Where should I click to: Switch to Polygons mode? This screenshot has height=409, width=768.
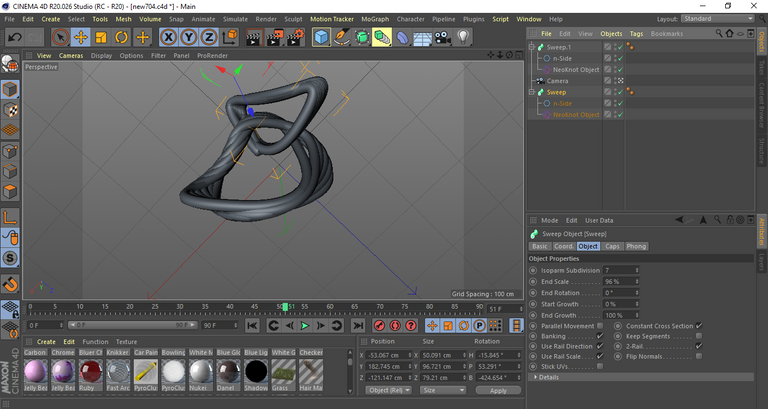pyautogui.click(x=10, y=192)
